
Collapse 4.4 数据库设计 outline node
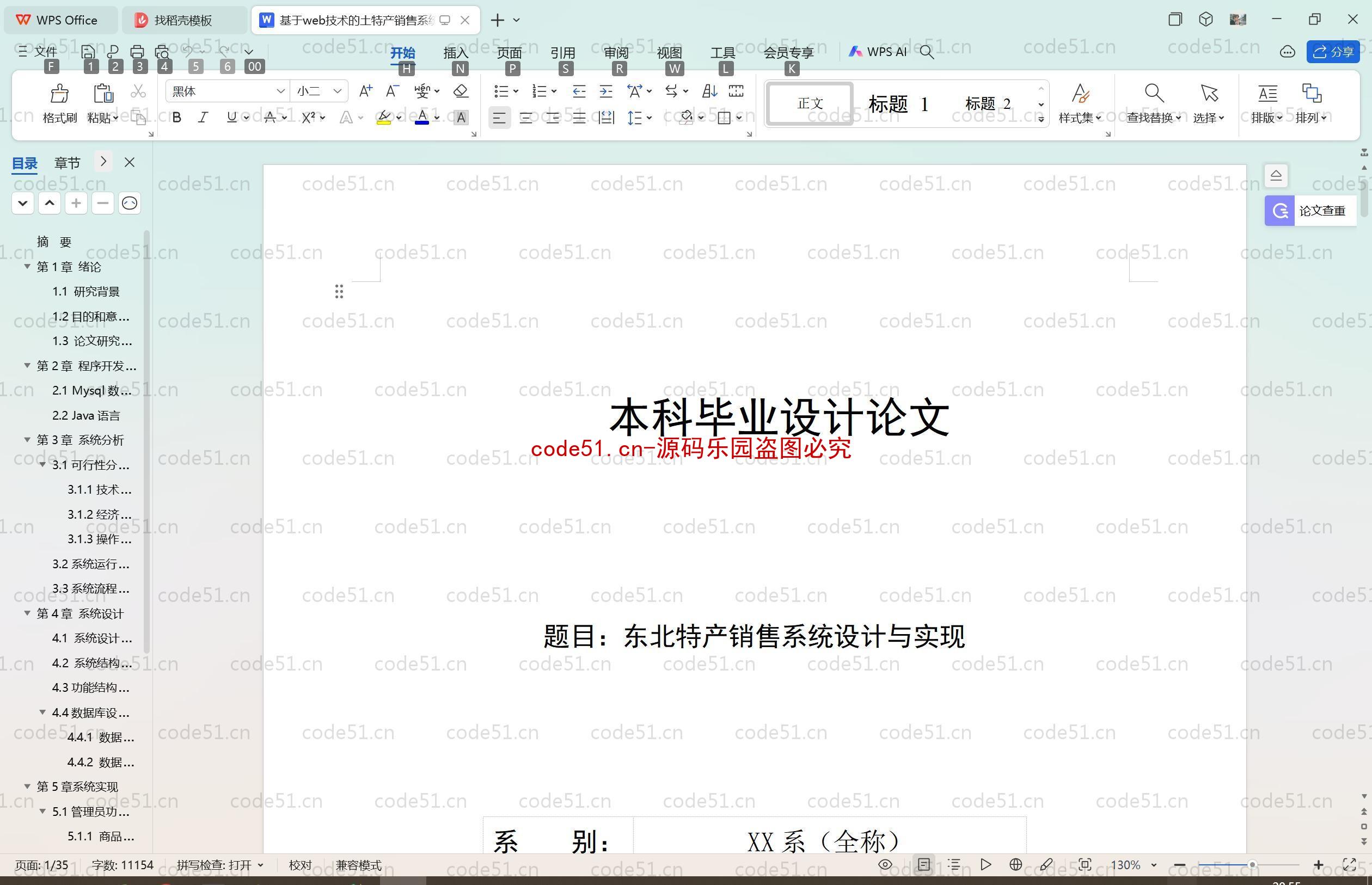[42, 712]
